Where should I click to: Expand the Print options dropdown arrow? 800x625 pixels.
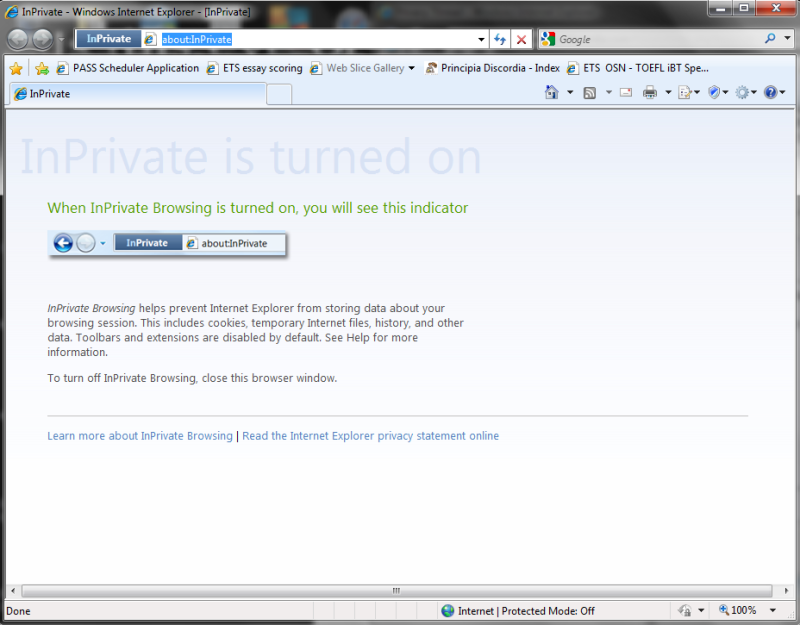668,92
